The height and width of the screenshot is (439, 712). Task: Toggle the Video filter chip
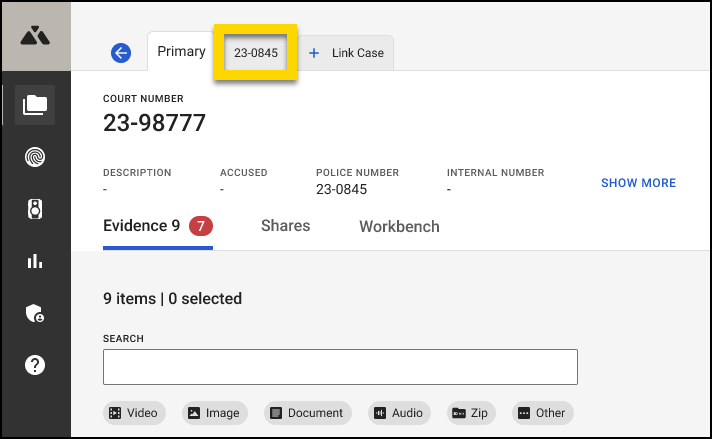click(134, 413)
